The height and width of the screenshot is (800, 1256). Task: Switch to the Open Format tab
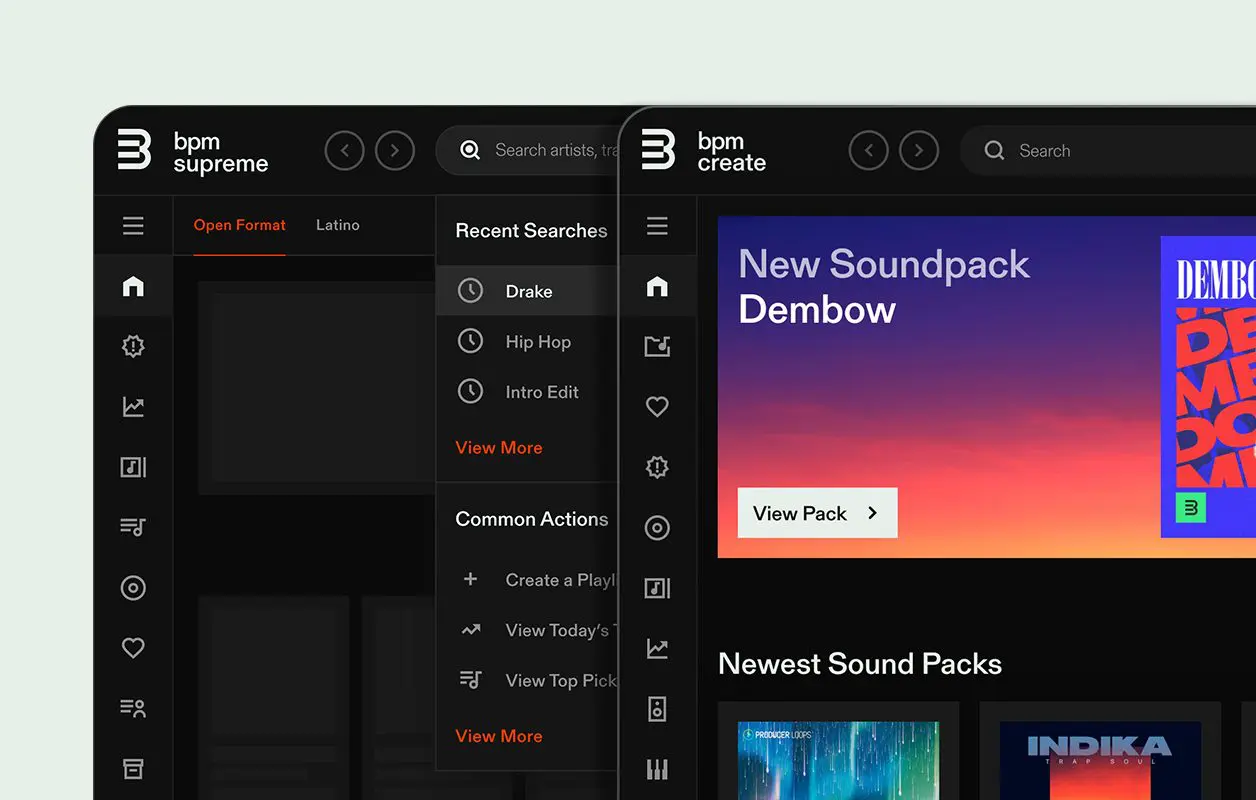click(x=239, y=225)
